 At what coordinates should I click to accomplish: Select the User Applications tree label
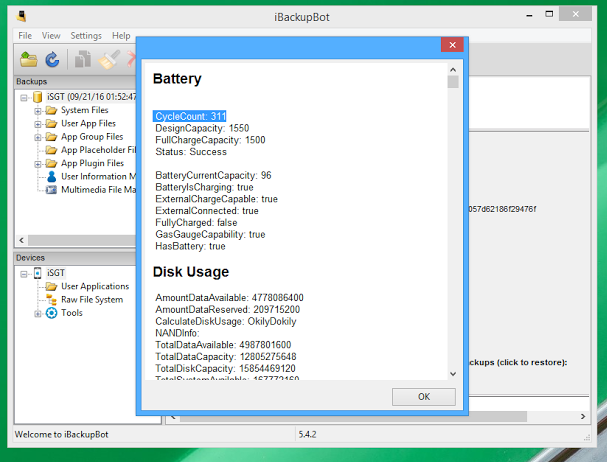95,287
